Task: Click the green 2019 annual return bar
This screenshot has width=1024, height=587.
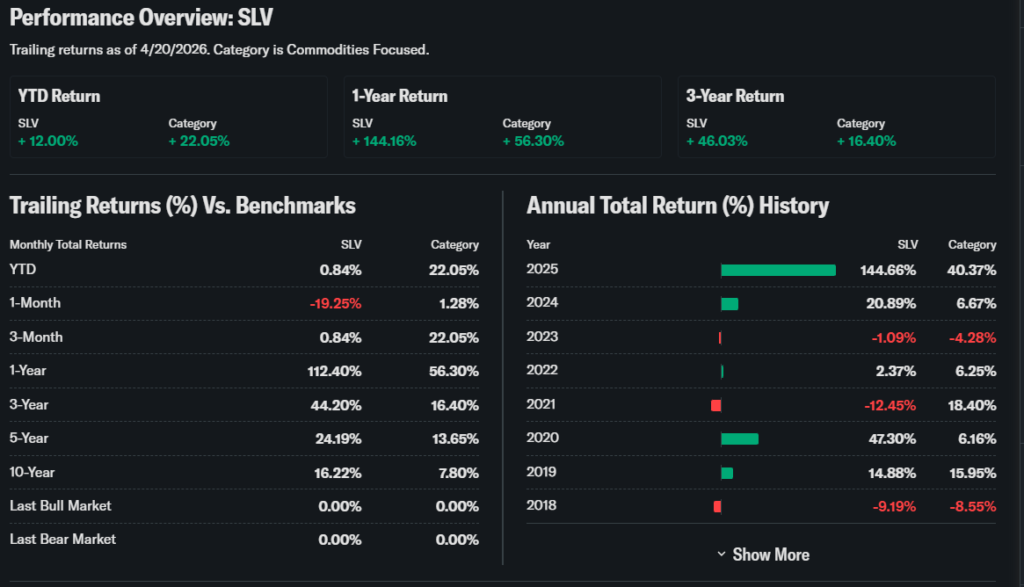Action: point(727,472)
